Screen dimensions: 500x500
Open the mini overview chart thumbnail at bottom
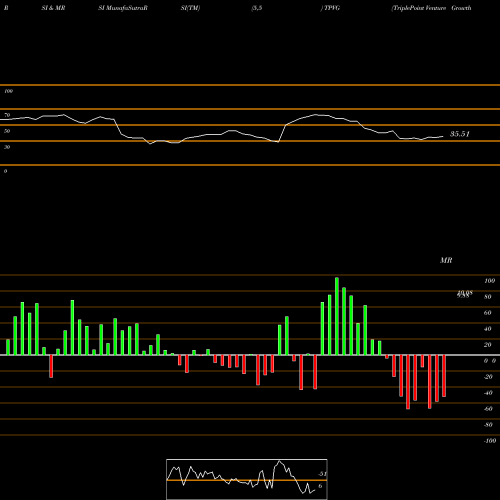pos(247,479)
